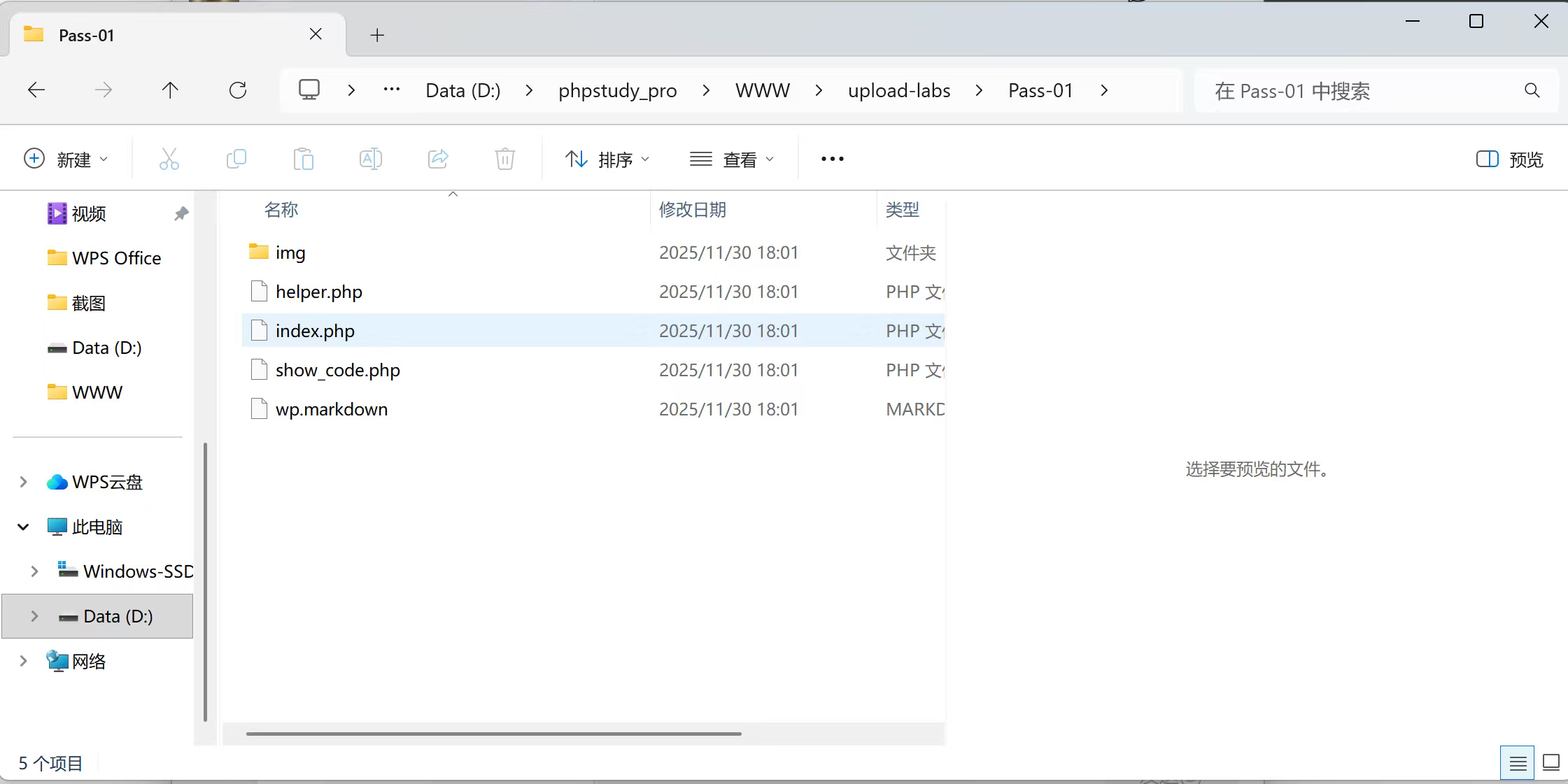Go up one folder level
The image size is (1568, 784).
point(170,90)
